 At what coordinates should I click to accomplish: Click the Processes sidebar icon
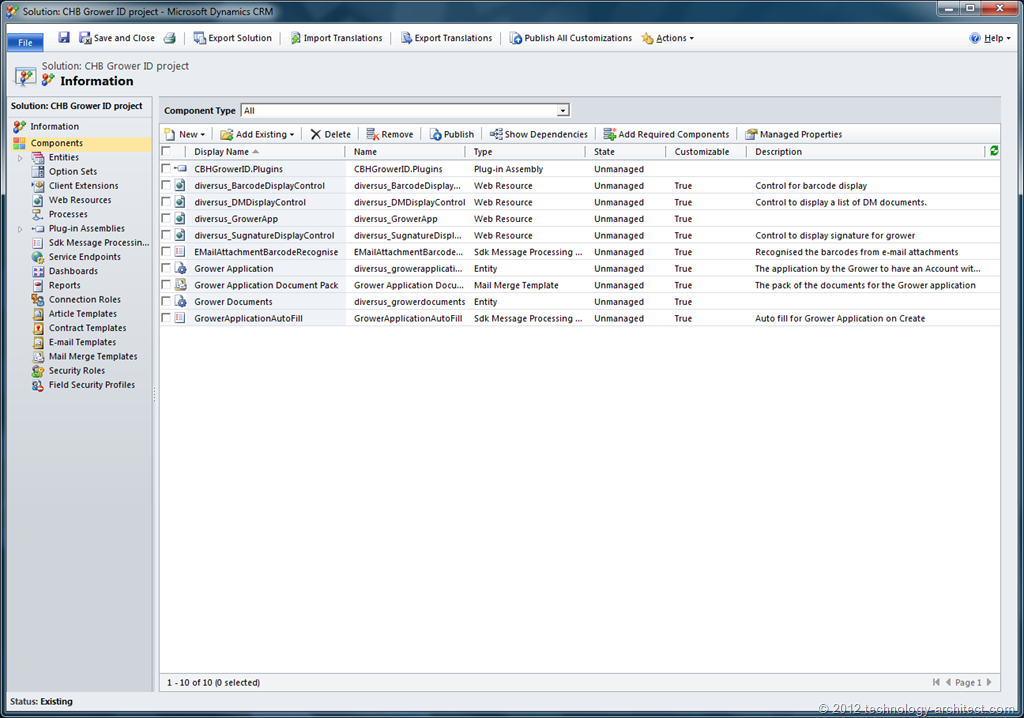click(x=38, y=214)
